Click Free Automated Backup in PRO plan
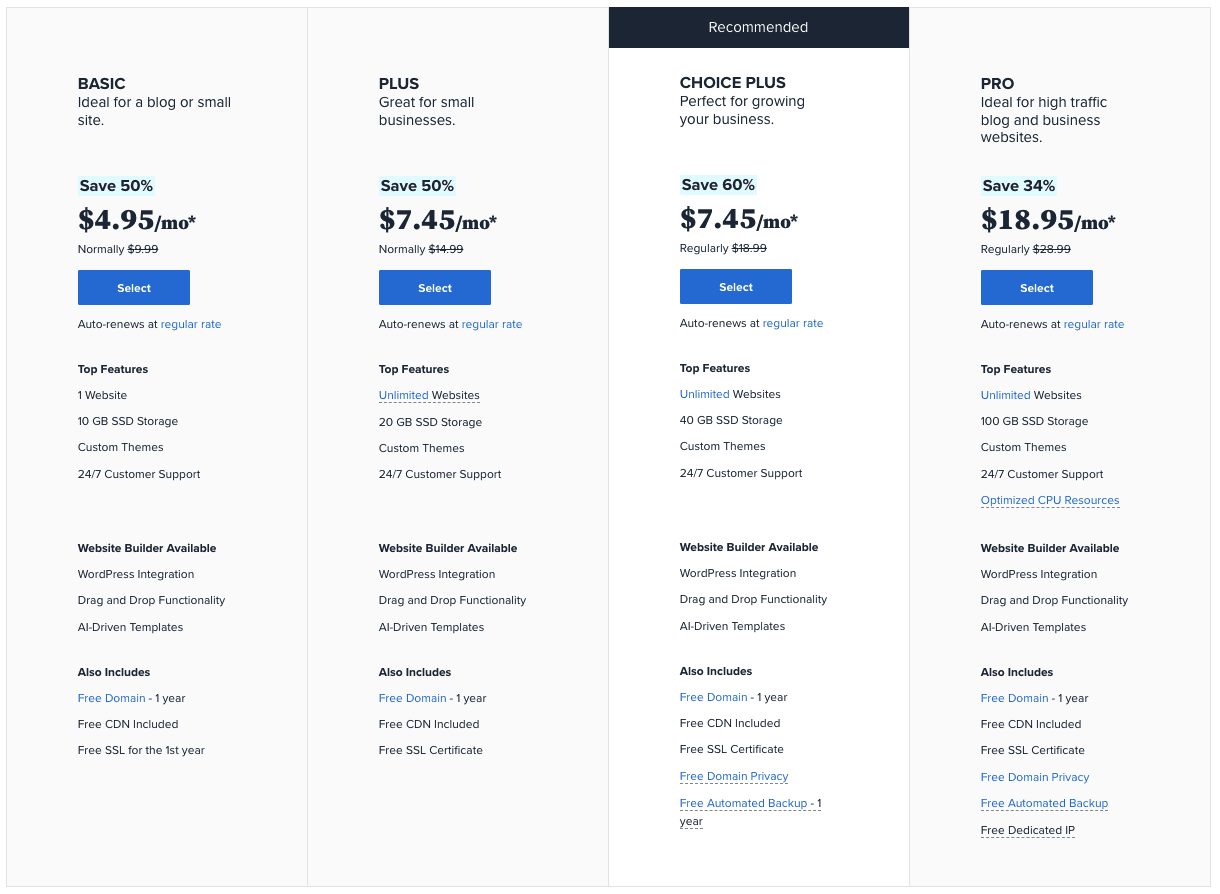Screen dimensions: 1220x894 (x=1044, y=804)
